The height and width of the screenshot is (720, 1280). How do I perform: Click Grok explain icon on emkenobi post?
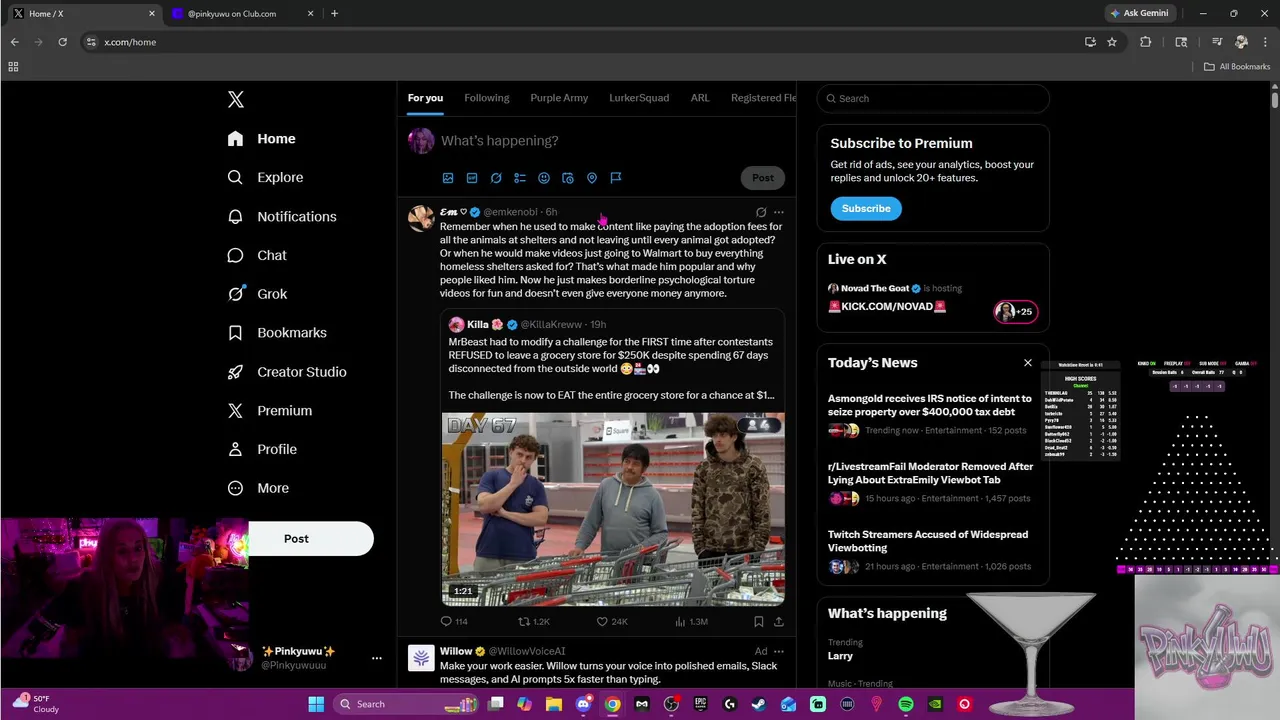click(x=761, y=212)
